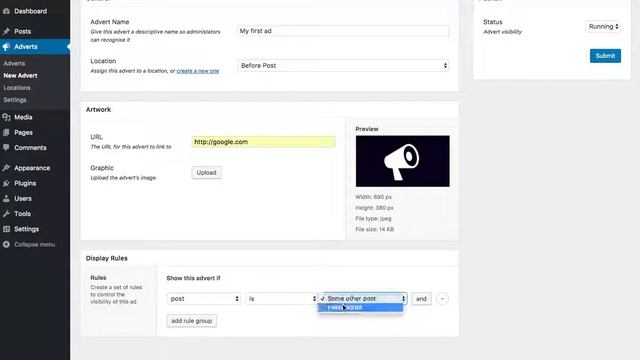Follow the 'create a new one' link
640x360 pixels.
click(x=198, y=71)
